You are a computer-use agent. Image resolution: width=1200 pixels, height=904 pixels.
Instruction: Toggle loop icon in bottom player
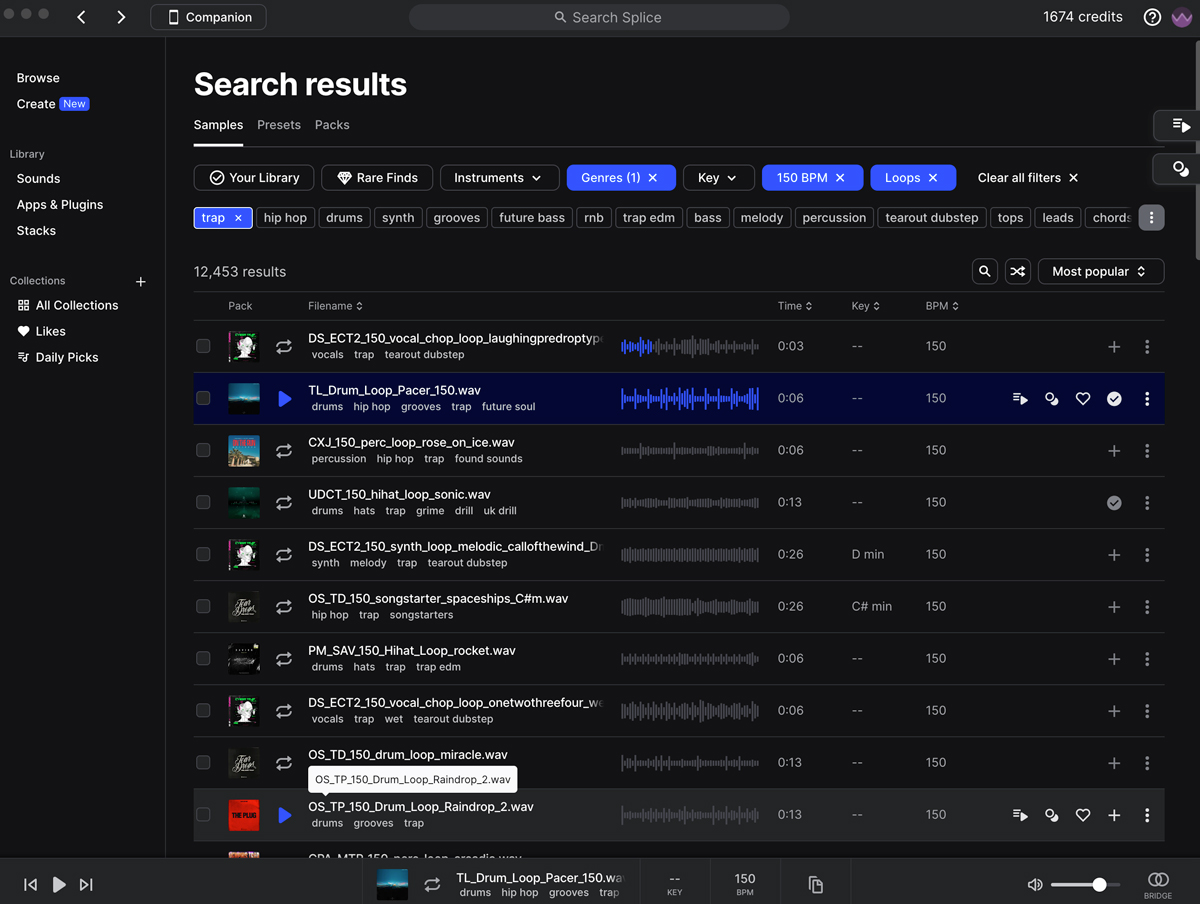coord(432,884)
